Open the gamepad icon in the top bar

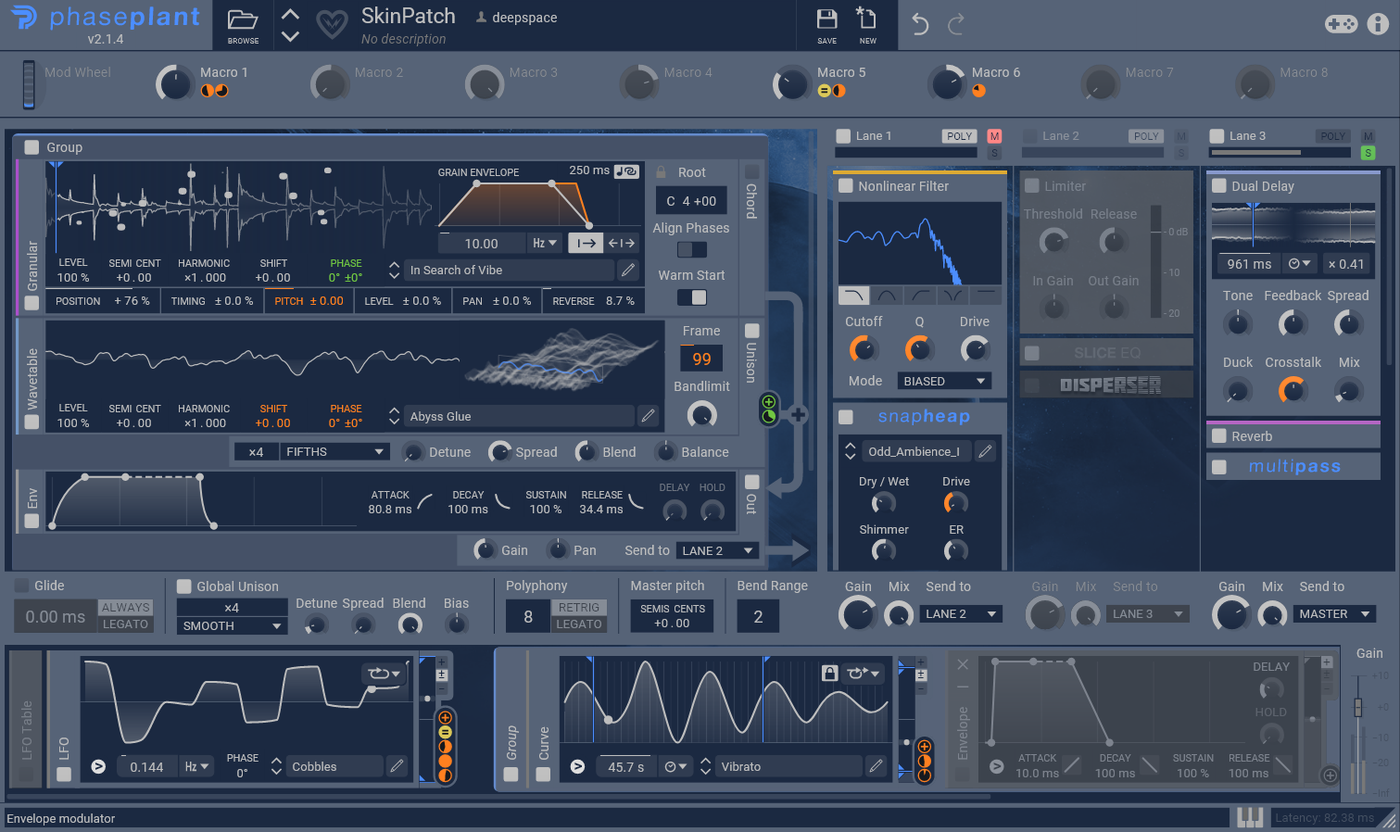click(1341, 24)
